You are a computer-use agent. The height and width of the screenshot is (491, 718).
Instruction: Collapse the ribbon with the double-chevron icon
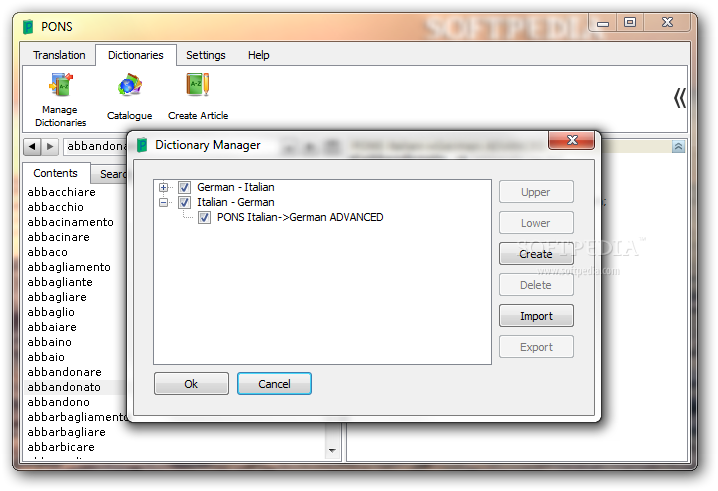(680, 98)
